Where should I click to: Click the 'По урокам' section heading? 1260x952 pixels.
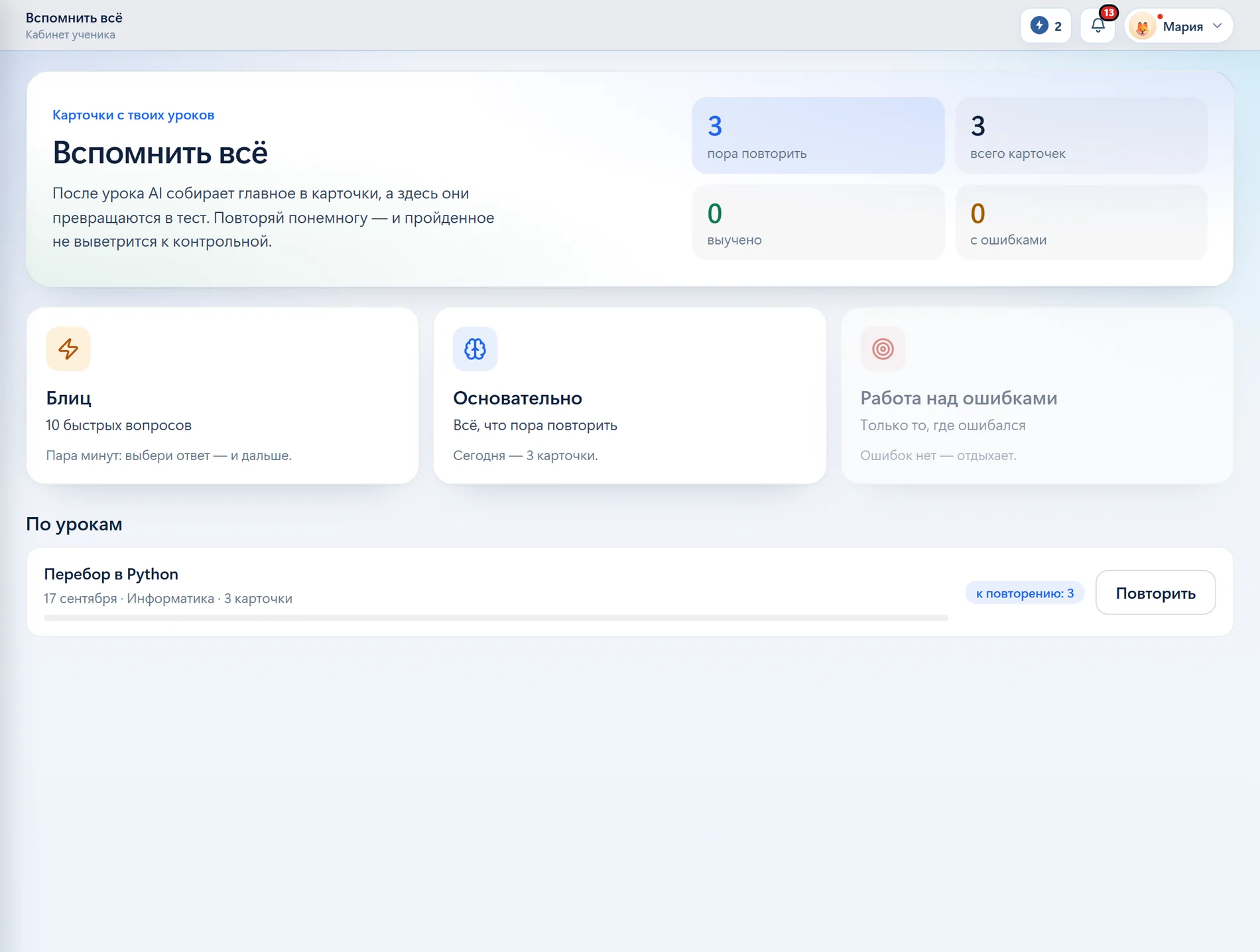pyautogui.click(x=74, y=524)
